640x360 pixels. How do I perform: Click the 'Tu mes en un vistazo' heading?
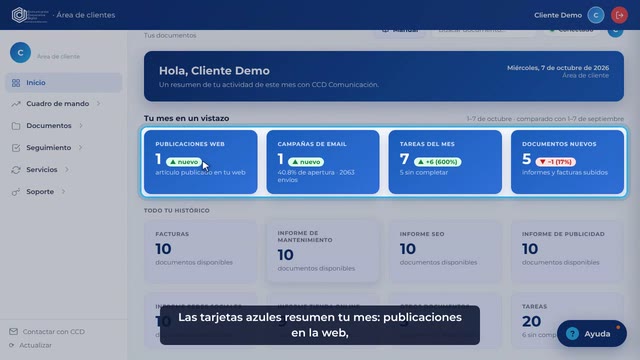pos(186,118)
